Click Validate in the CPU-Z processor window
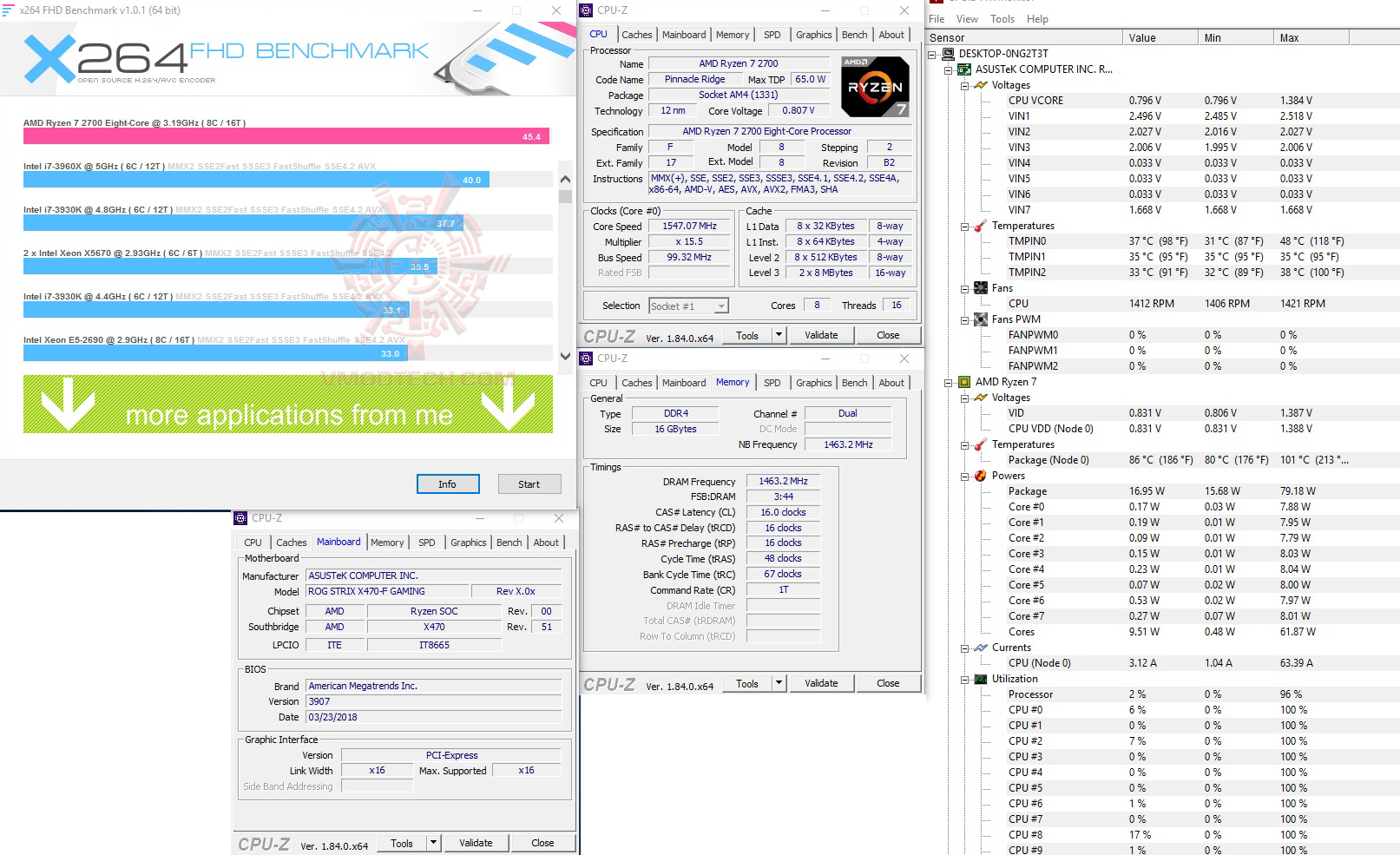Image resolution: width=1400 pixels, height=855 pixels. [x=821, y=335]
